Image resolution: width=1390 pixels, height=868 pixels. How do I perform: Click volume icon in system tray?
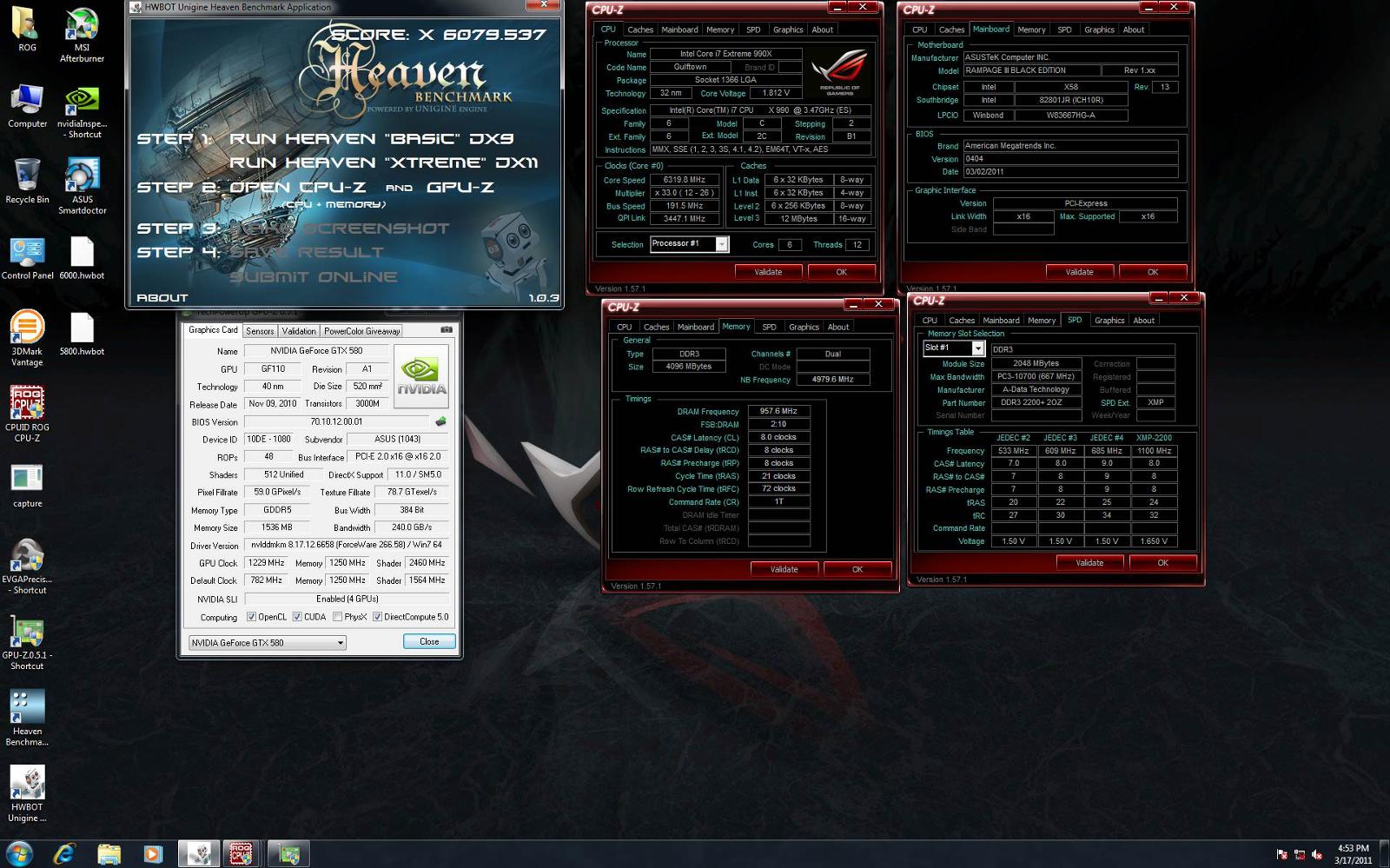point(1317,855)
